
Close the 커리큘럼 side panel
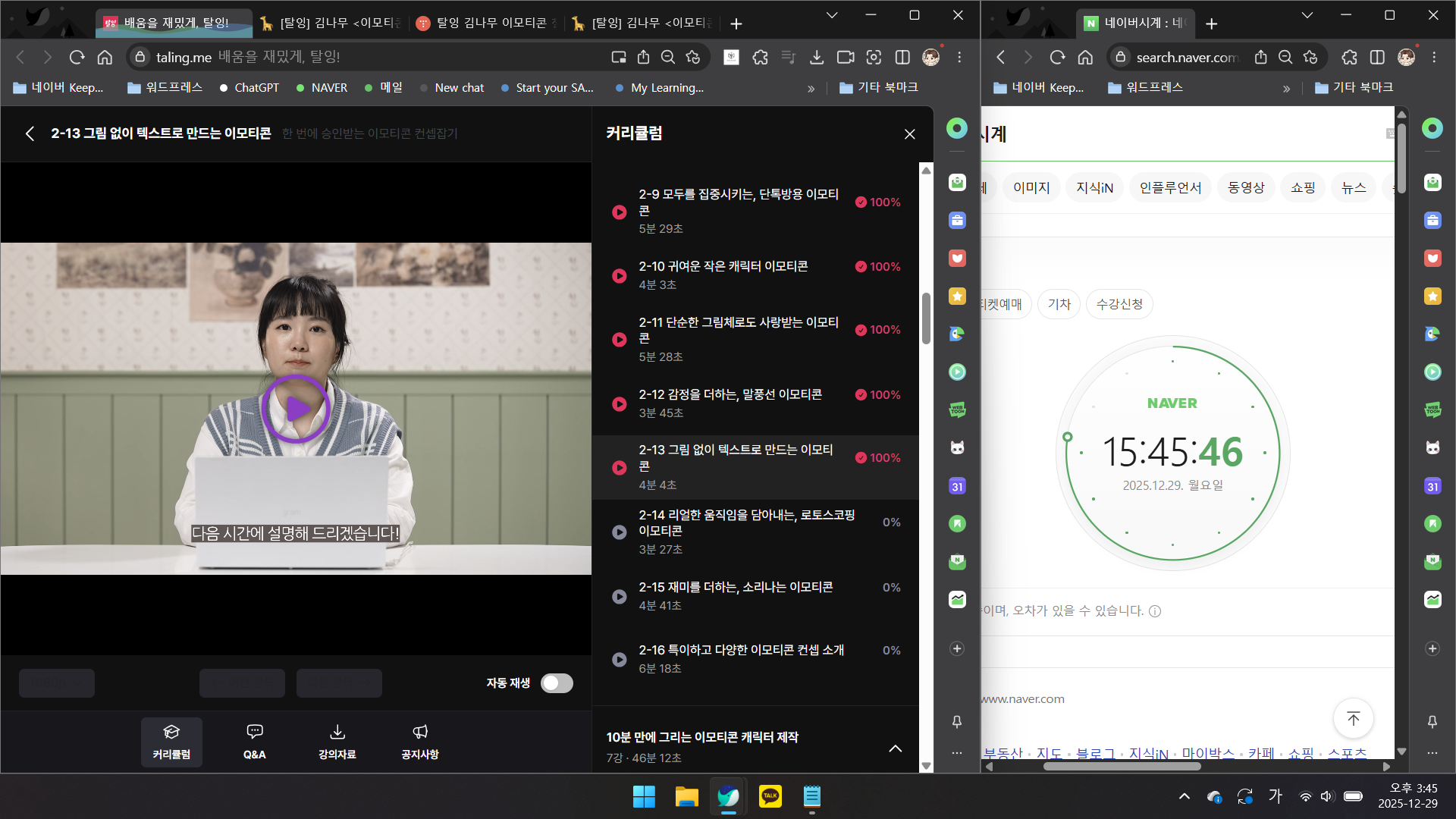click(x=909, y=134)
